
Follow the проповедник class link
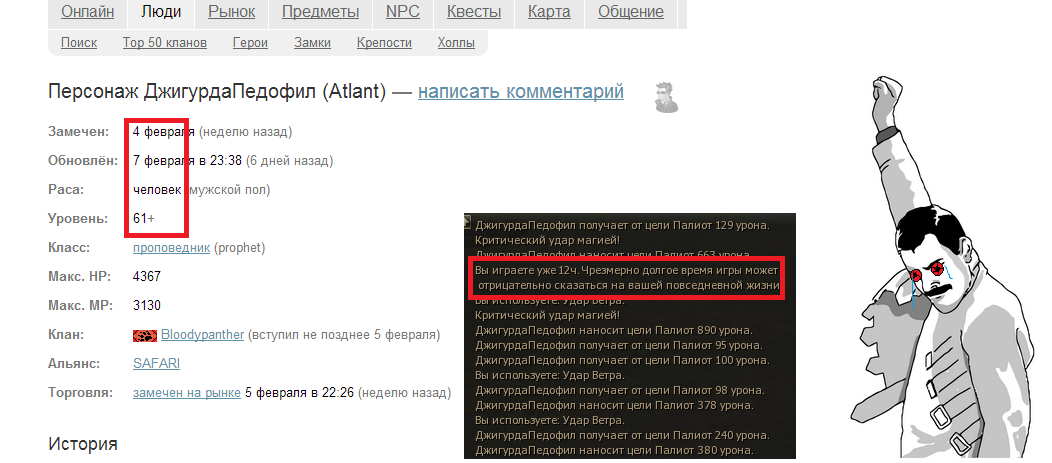[172, 248]
